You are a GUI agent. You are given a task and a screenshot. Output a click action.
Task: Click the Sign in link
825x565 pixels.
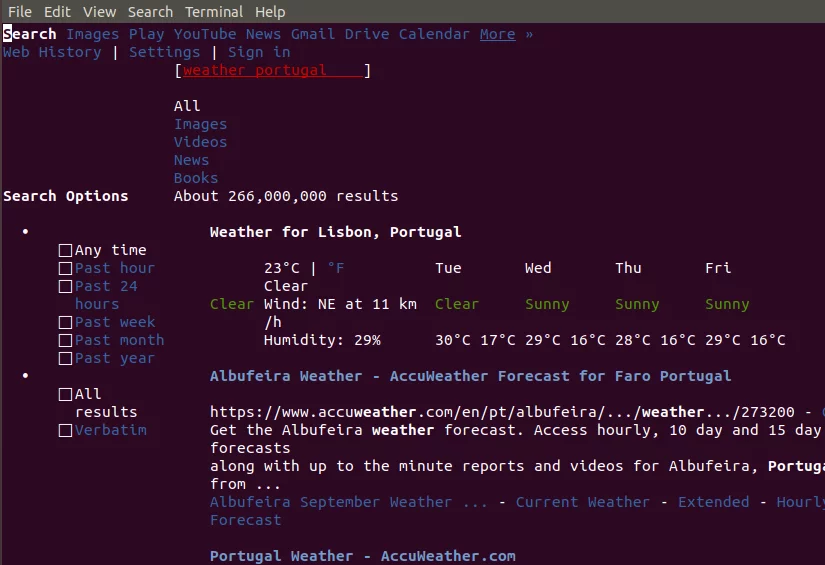point(259,52)
